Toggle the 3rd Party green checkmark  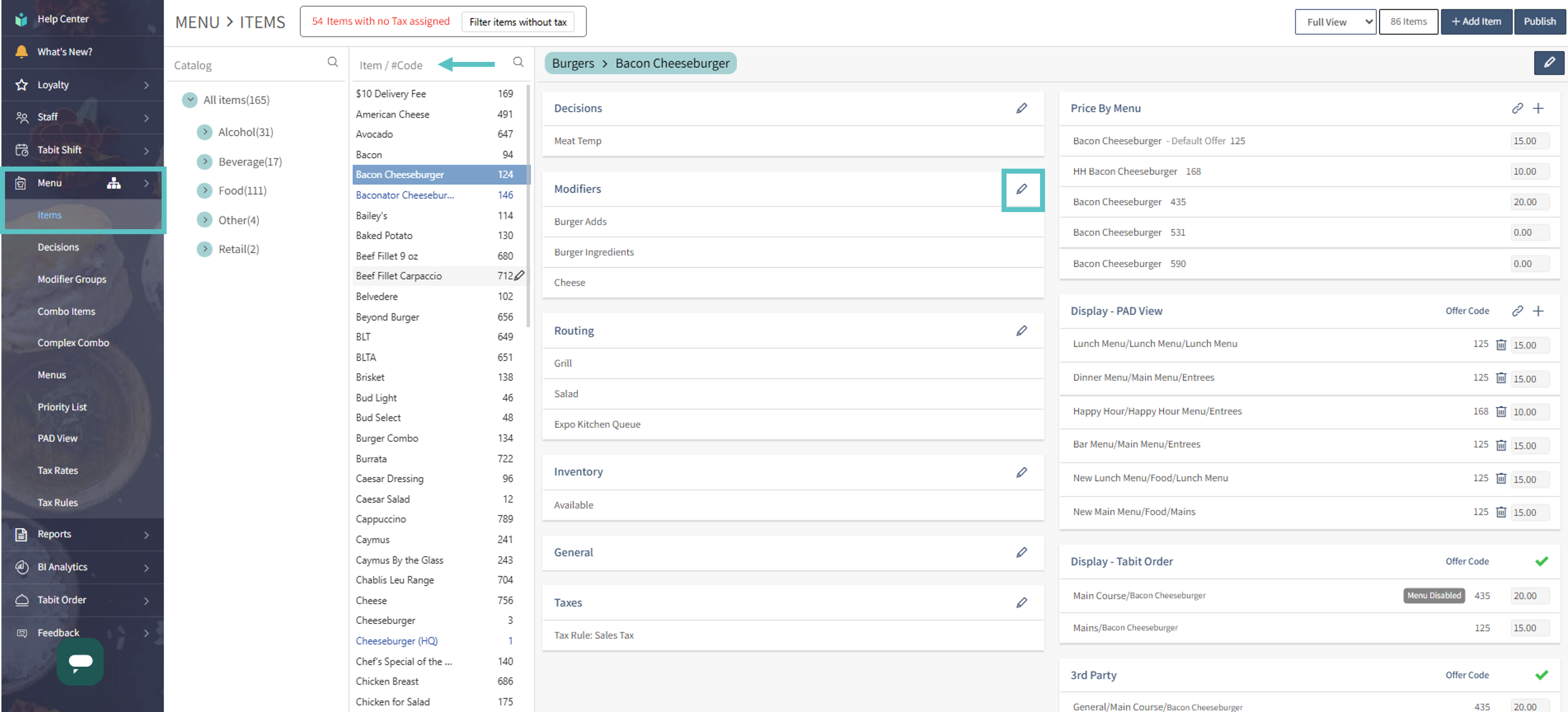point(1541,675)
